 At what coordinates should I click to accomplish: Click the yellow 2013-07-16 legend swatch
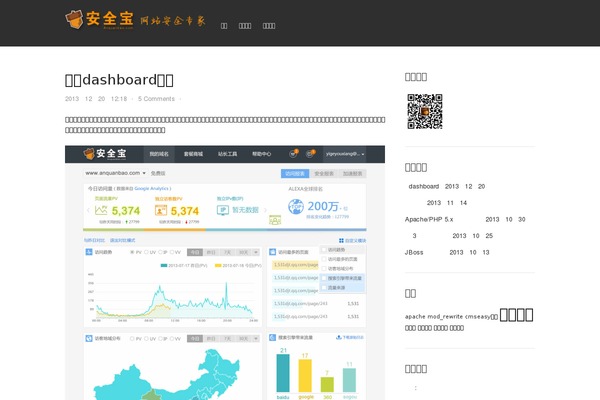tap(218, 265)
